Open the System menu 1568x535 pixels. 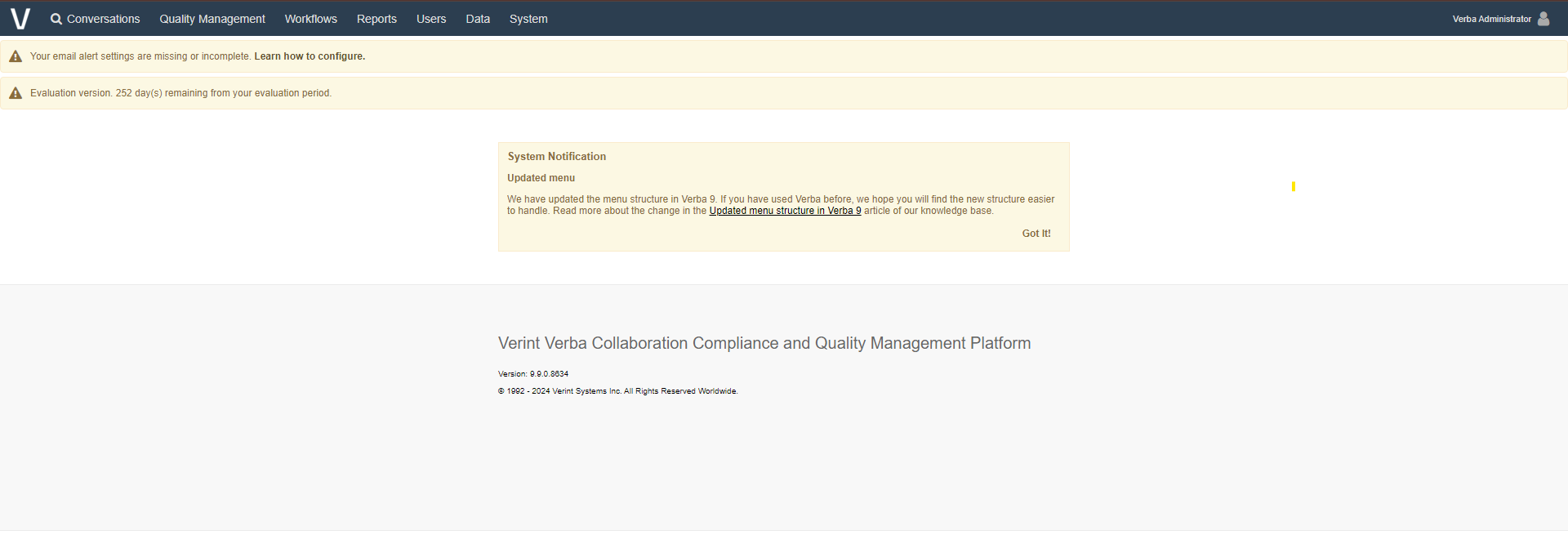click(x=528, y=19)
